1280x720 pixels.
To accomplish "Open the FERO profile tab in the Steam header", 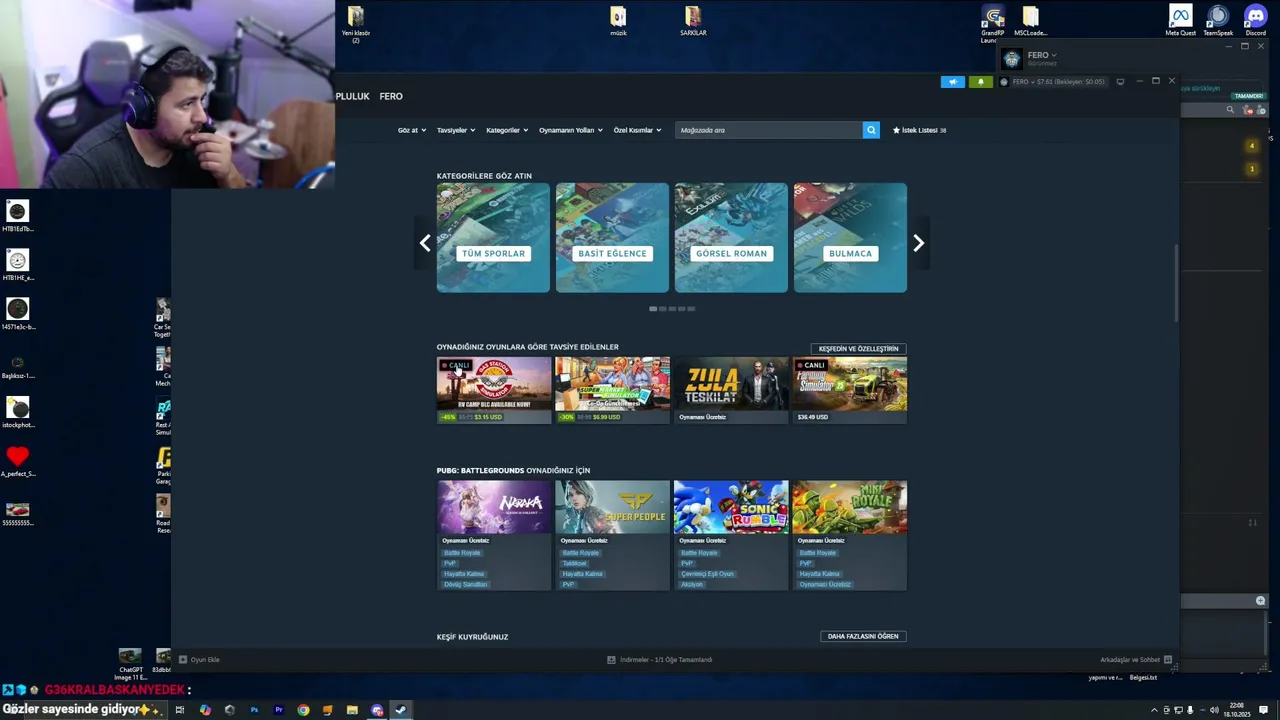I will pyautogui.click(x=391, y=96).
